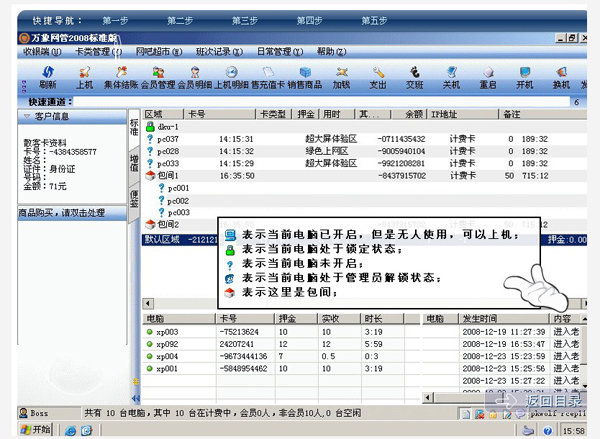Viewport: 600px width, 439px height.
Task: Click the help icon in system tray
Action: (x=548, y=431)
